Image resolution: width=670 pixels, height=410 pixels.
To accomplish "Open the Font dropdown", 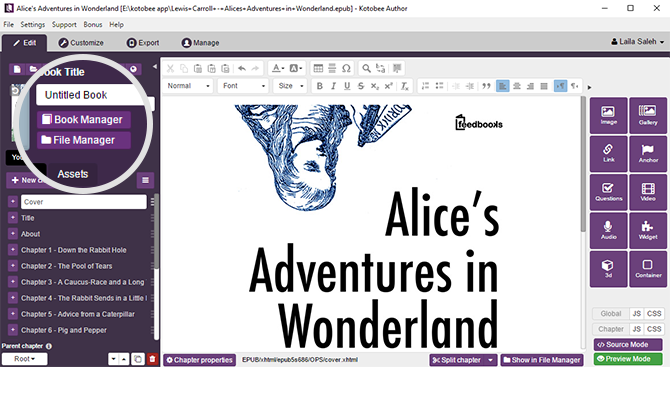I will point(243,86).
